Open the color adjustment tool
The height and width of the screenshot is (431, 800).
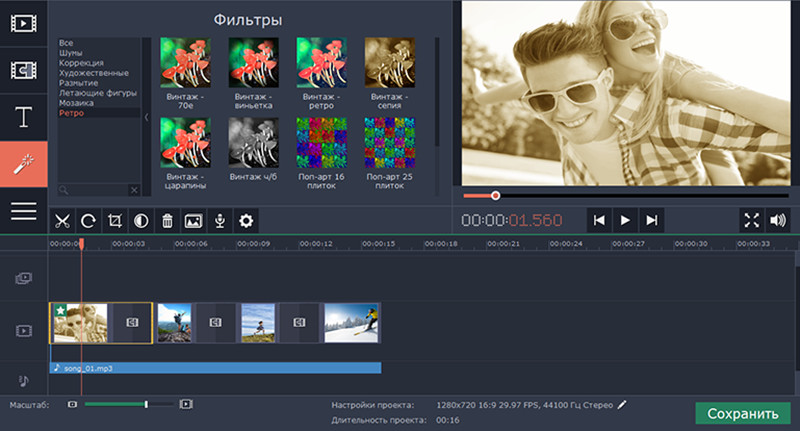[x=141, y=220]
